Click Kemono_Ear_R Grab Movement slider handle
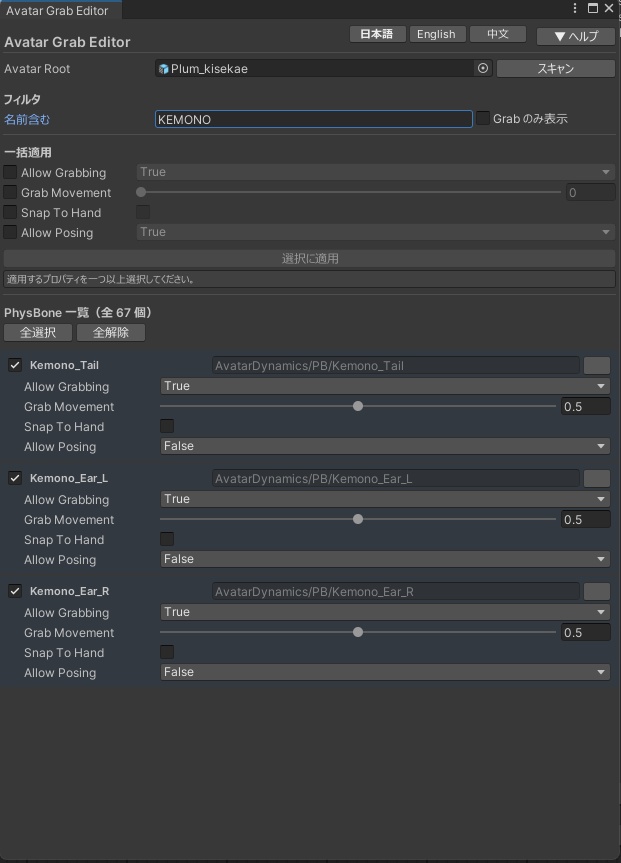This screenshot has width=621, height=863. click(358, 632)
